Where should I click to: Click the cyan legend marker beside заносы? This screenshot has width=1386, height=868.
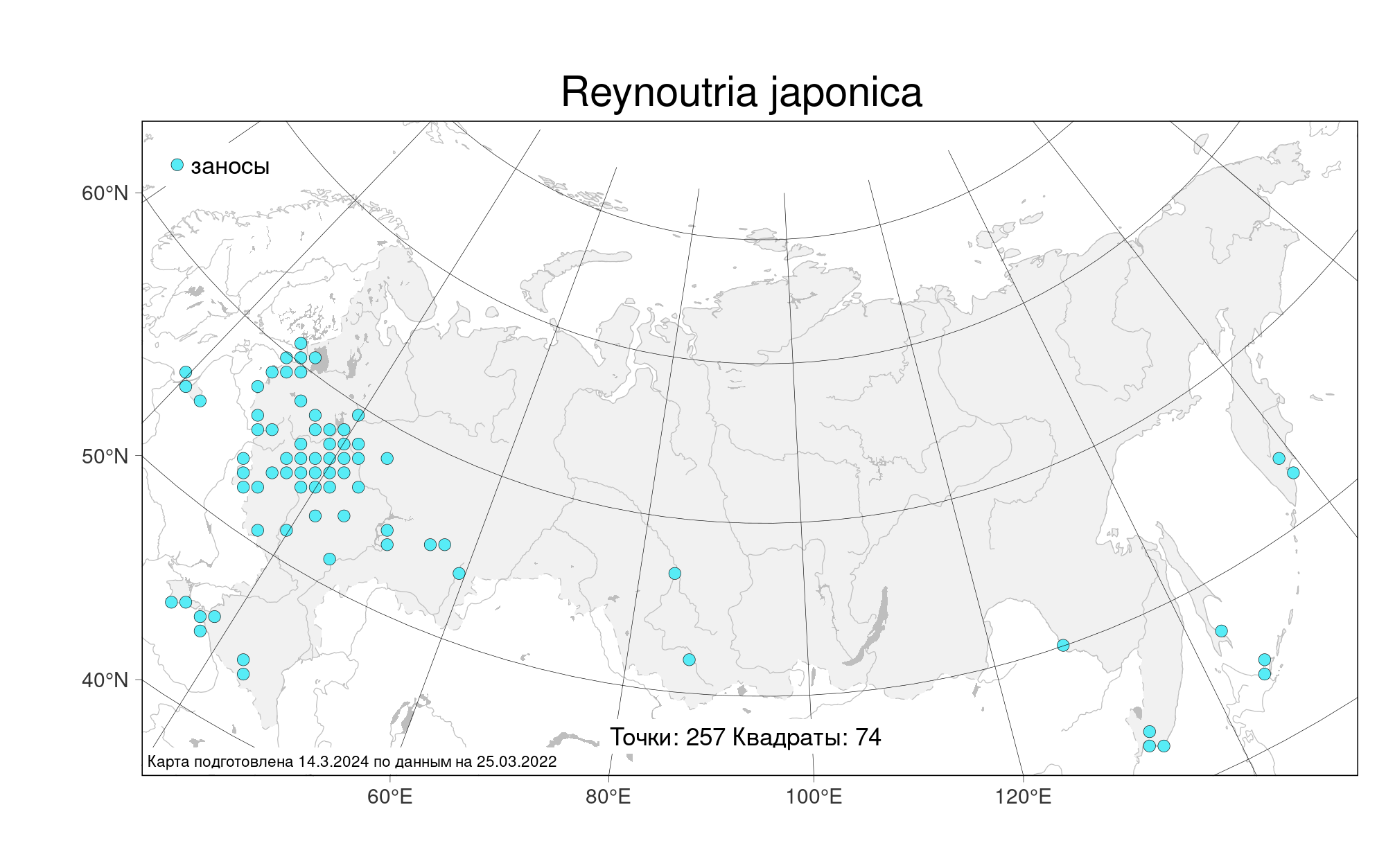tap(177, 165)
